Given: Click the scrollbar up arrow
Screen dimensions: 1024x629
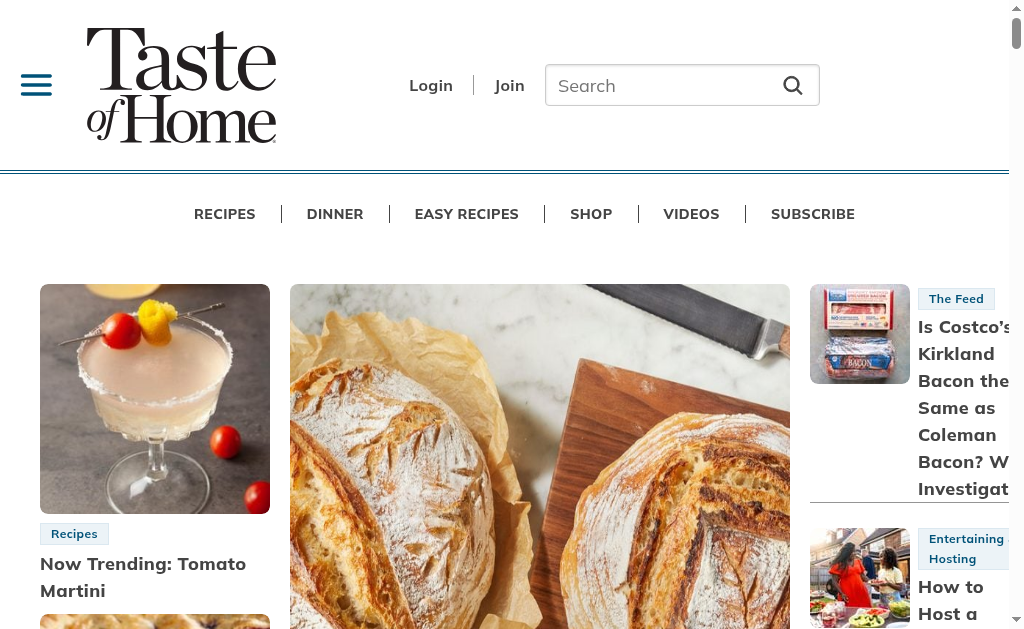Looking at the screenshot, I should click(1016, 9).
